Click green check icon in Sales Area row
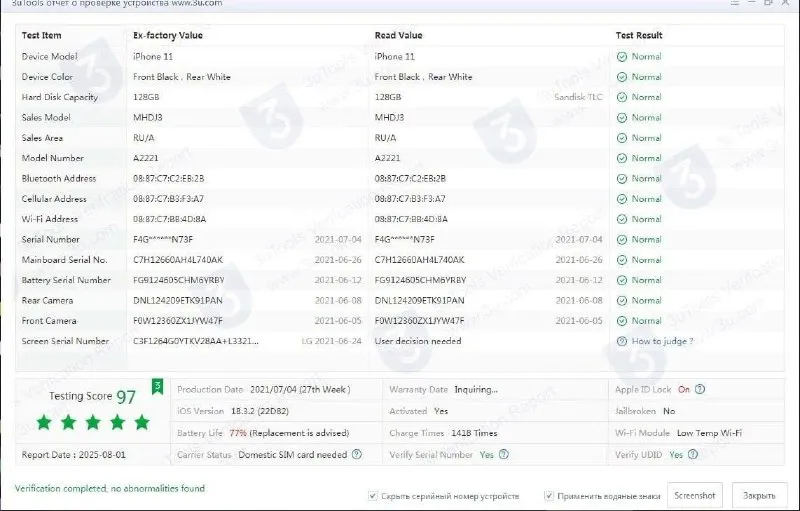800x511 pixels. (x=621, y=138)
